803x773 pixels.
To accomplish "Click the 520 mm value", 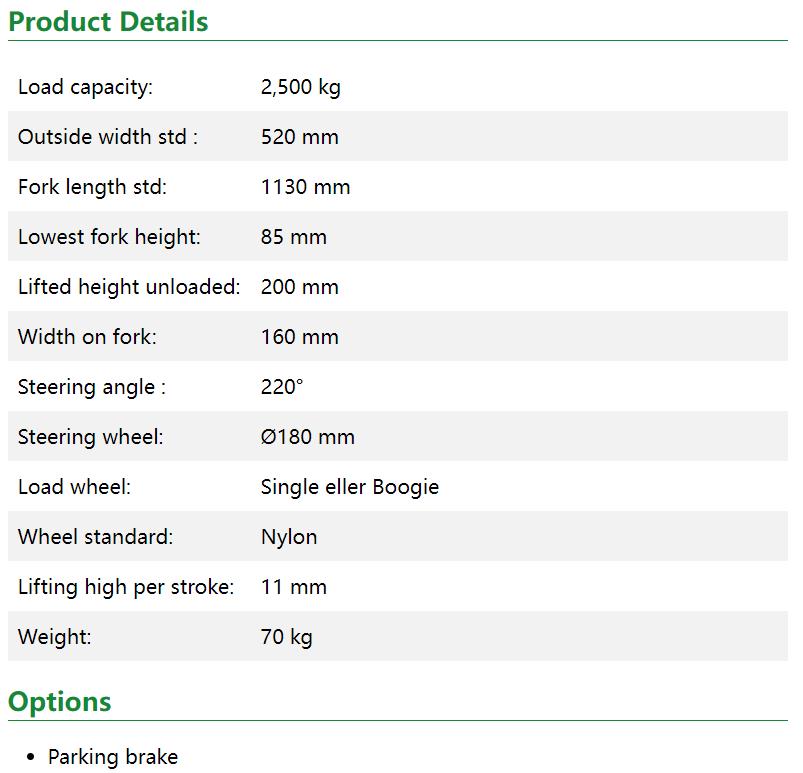I will 299,137.
